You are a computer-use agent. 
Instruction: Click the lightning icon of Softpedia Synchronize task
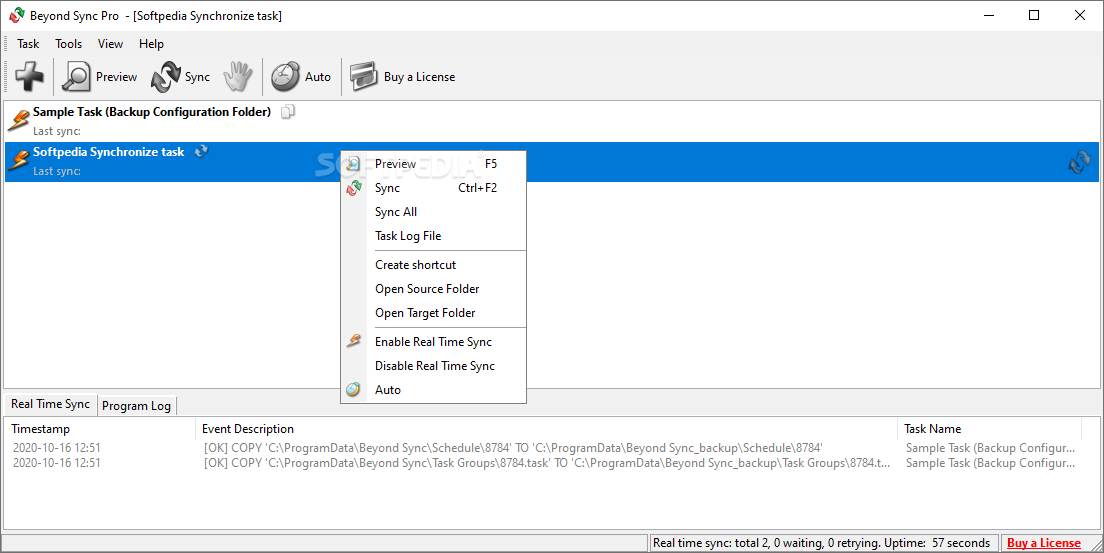click(x=18, y=161)
